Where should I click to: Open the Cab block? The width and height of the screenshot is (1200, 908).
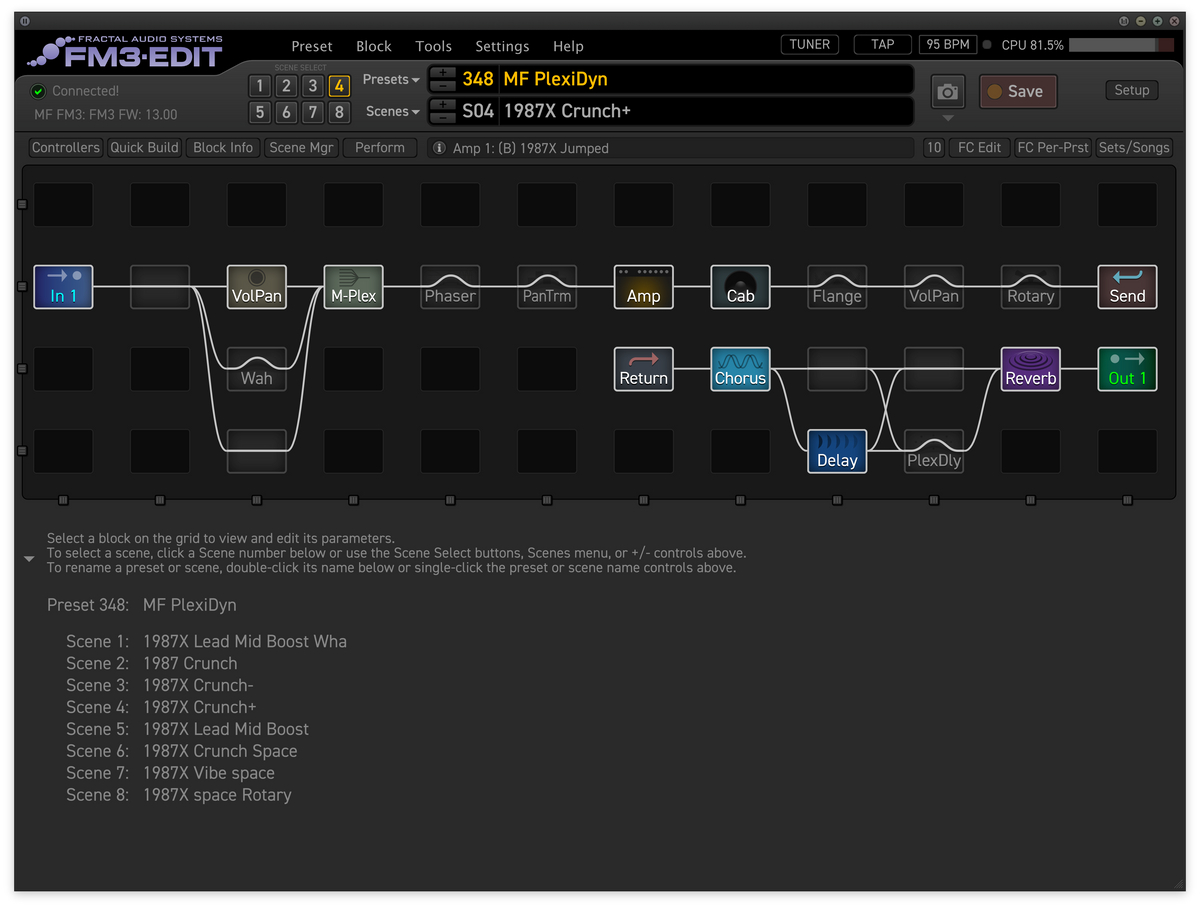coord(741,286)
